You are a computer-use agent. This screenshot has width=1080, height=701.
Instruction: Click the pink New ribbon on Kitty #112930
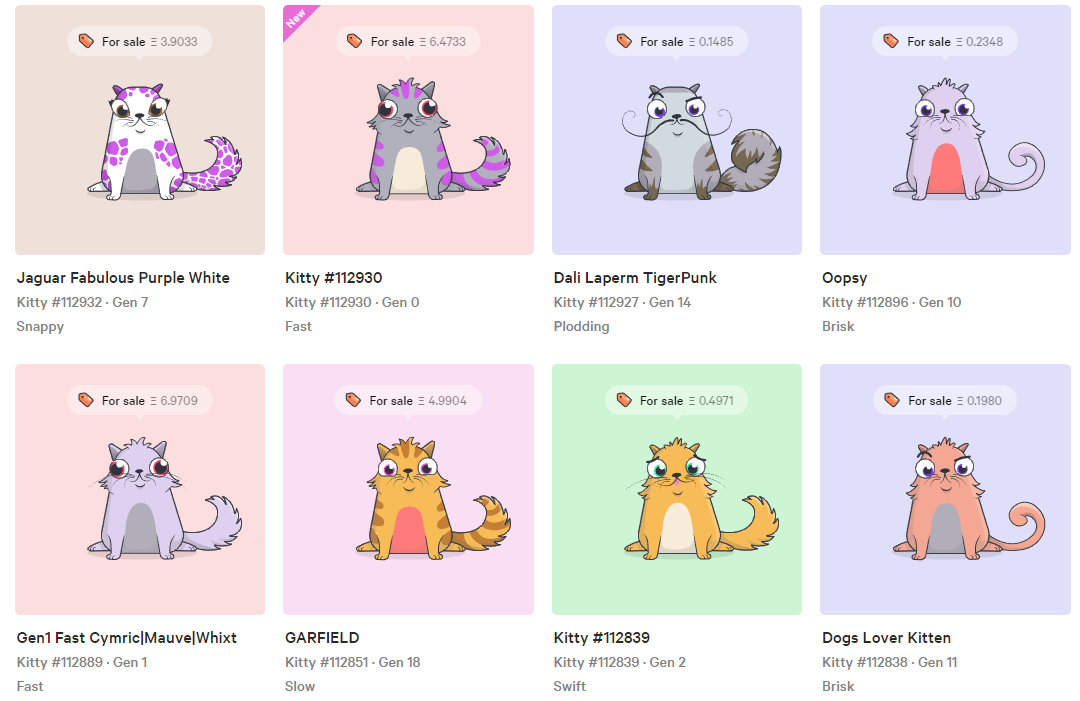click(x=299, y=21)
